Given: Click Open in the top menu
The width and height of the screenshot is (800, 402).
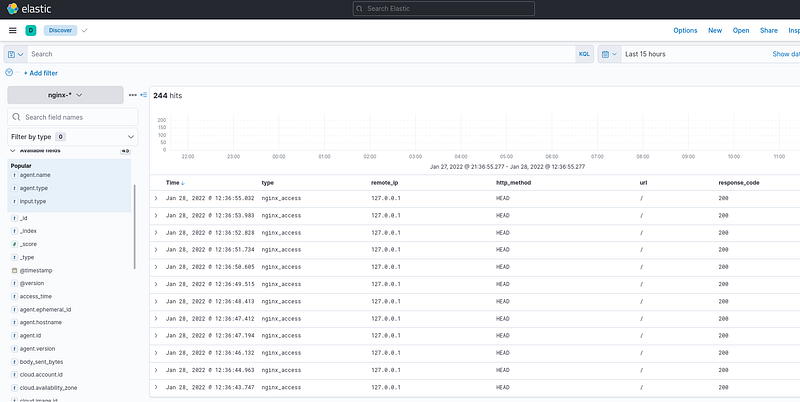Looking at the screenshot, I should click(x=741, y=31).
